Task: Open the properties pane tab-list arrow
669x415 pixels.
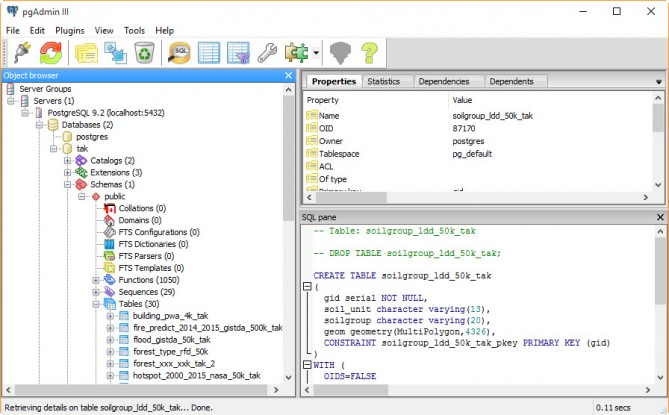Action: [659, 81]
